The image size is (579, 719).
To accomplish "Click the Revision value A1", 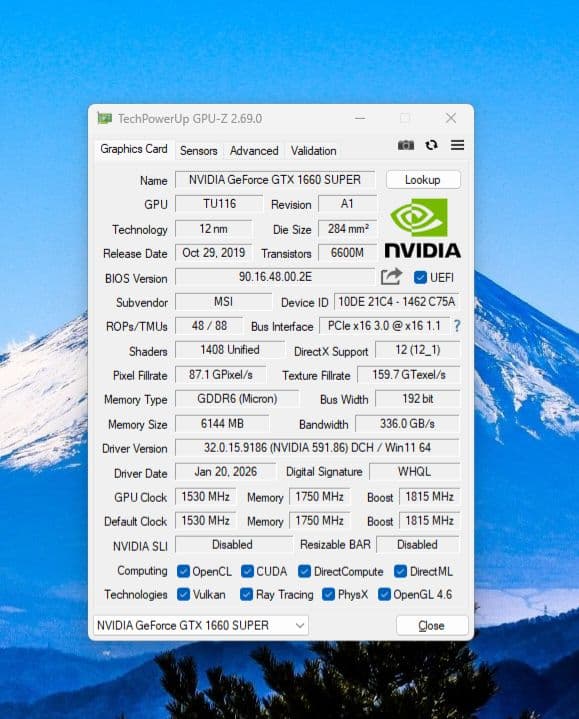I will pos(347,204).
